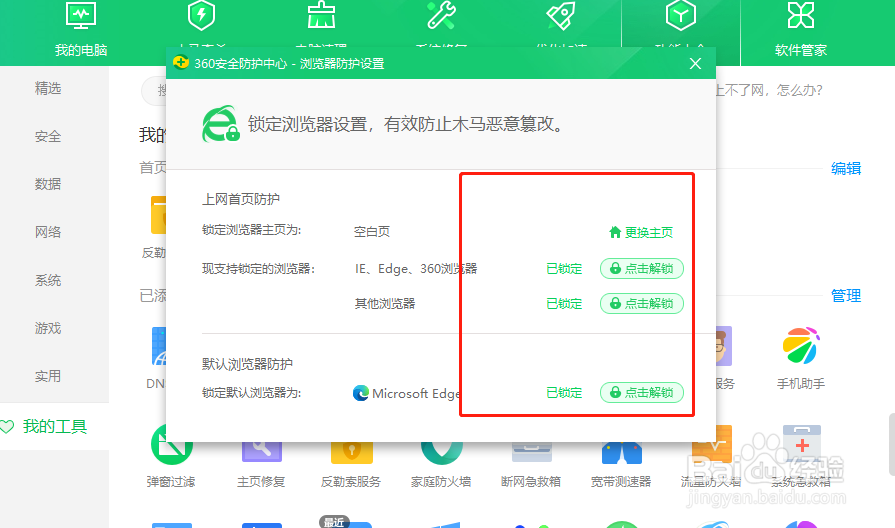Click the 空白页 homepage value

(372, 231)
